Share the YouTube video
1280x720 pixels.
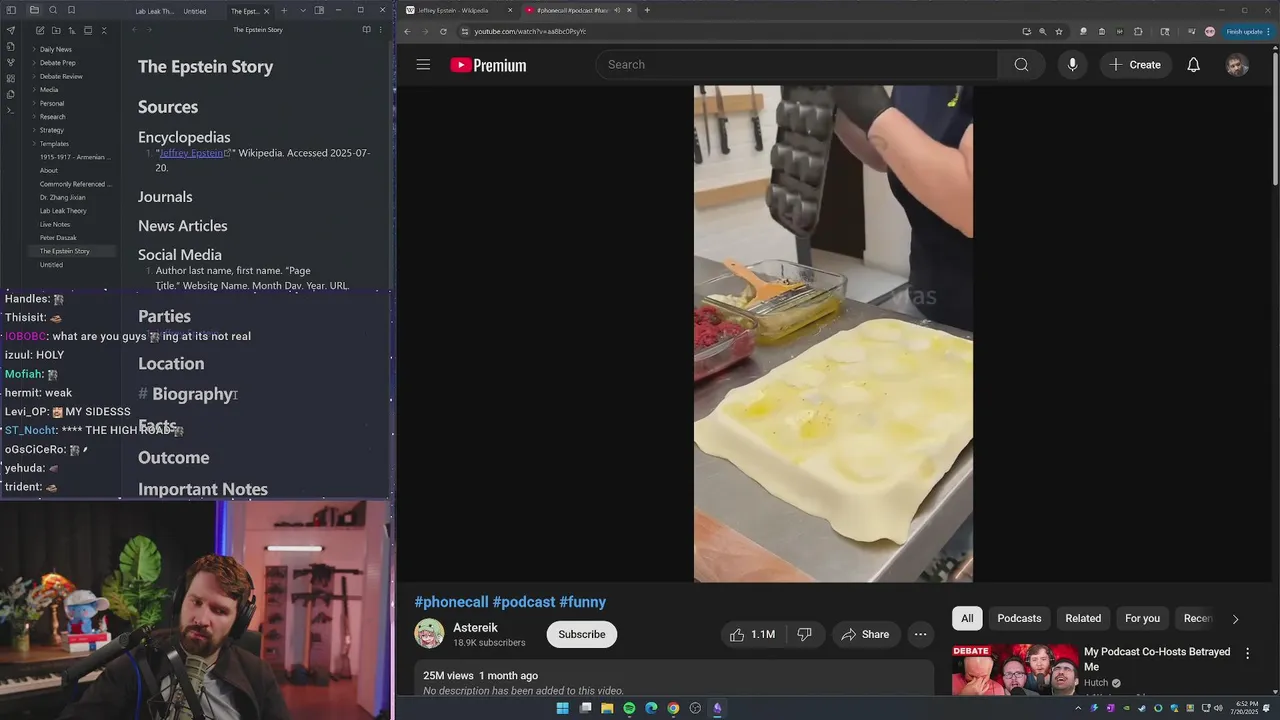point(865,634)
